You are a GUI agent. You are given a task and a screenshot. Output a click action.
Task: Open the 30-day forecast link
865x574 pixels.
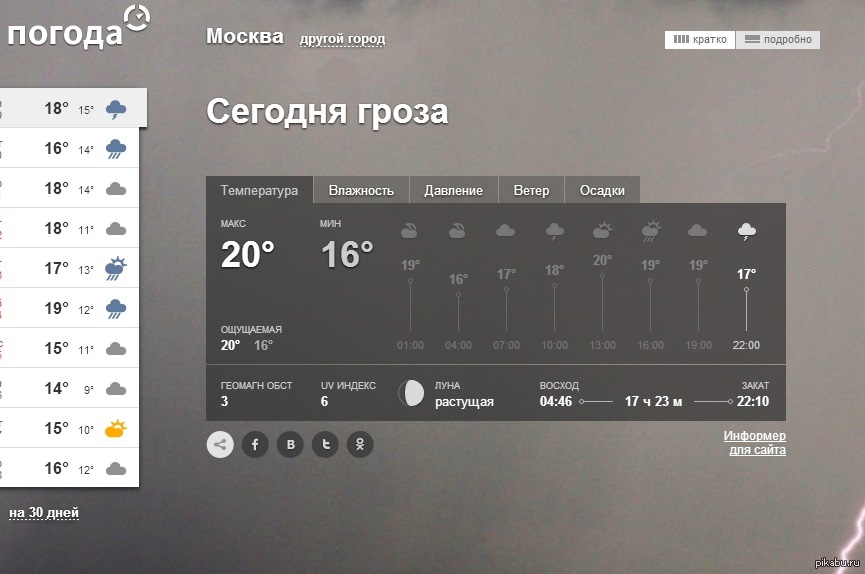[x=44, y=513]
